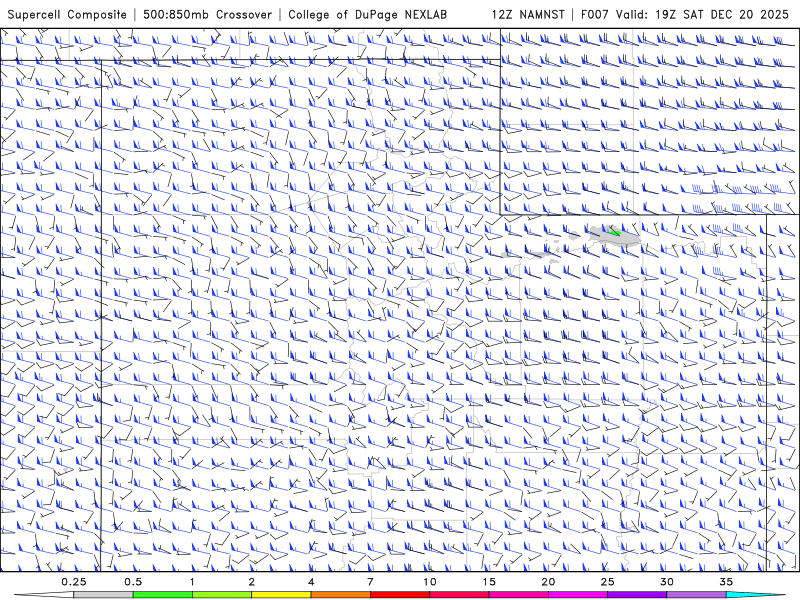Click the crimson 10–15 legend segment
Viewport: 800px width, 600px height.
click(459, 595)
